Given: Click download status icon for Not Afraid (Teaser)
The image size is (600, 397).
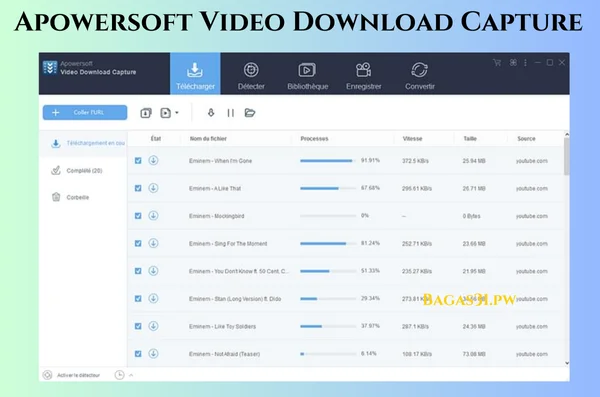Looking at the screenshot, I should 153,353.
